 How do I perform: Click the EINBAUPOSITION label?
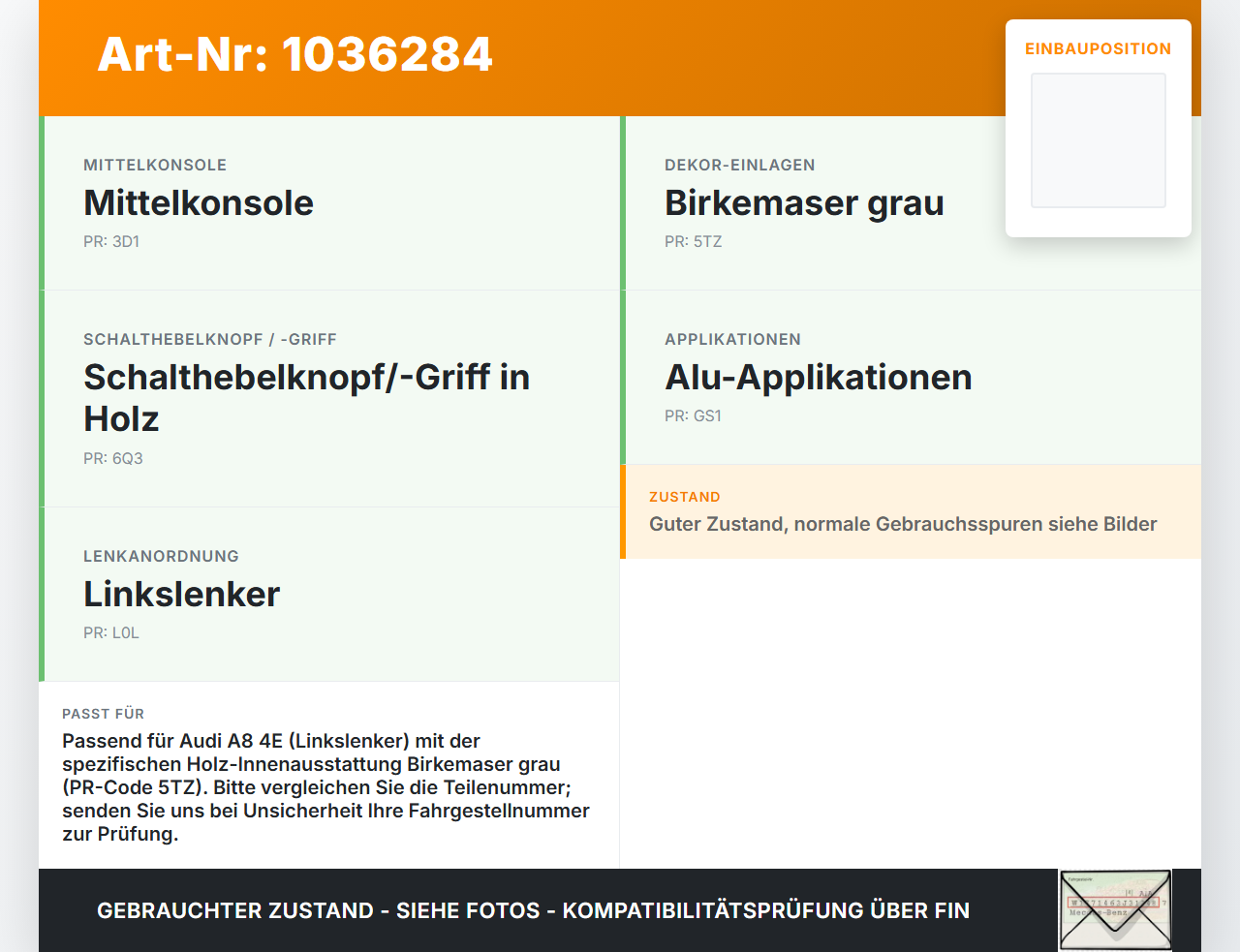[1099, 48]
